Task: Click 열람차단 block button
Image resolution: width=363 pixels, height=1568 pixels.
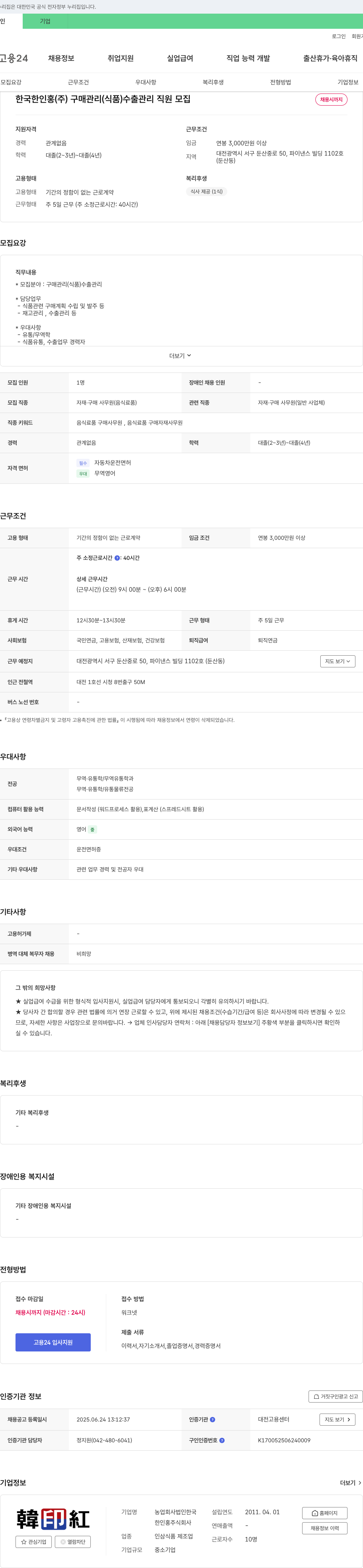Action: [x=73, y=1542]
